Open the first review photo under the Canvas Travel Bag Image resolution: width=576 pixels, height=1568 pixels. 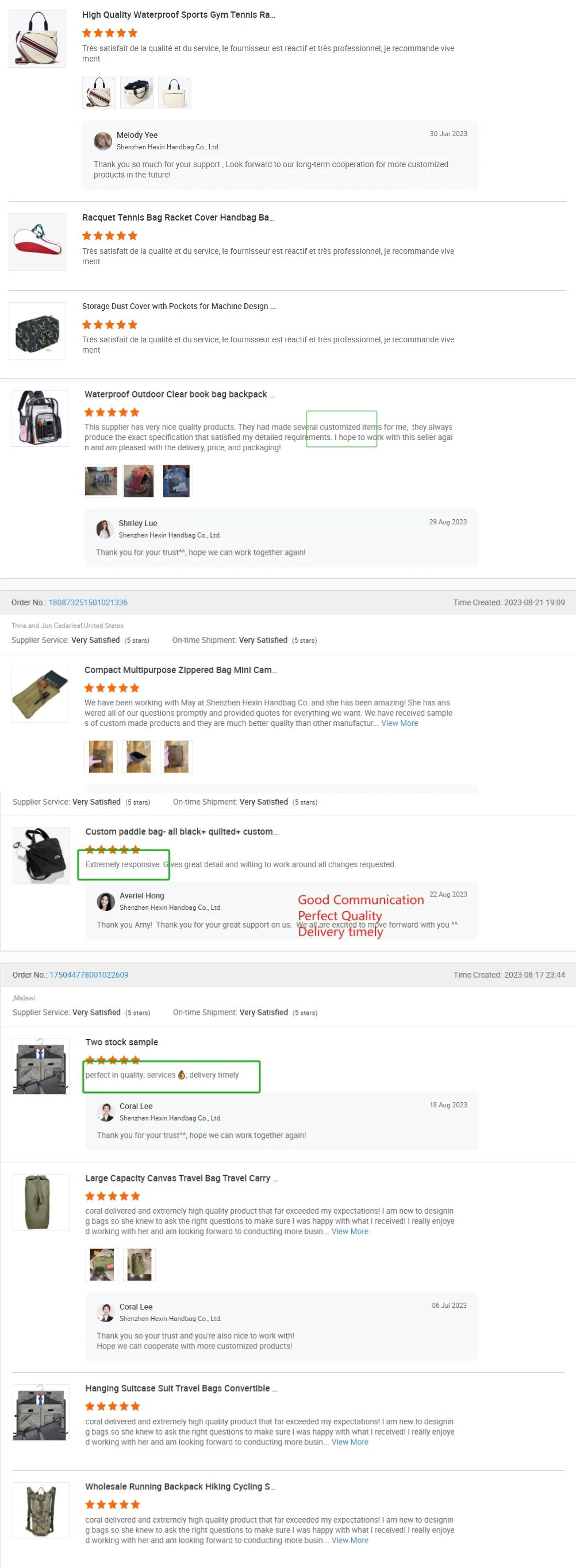102,1264
